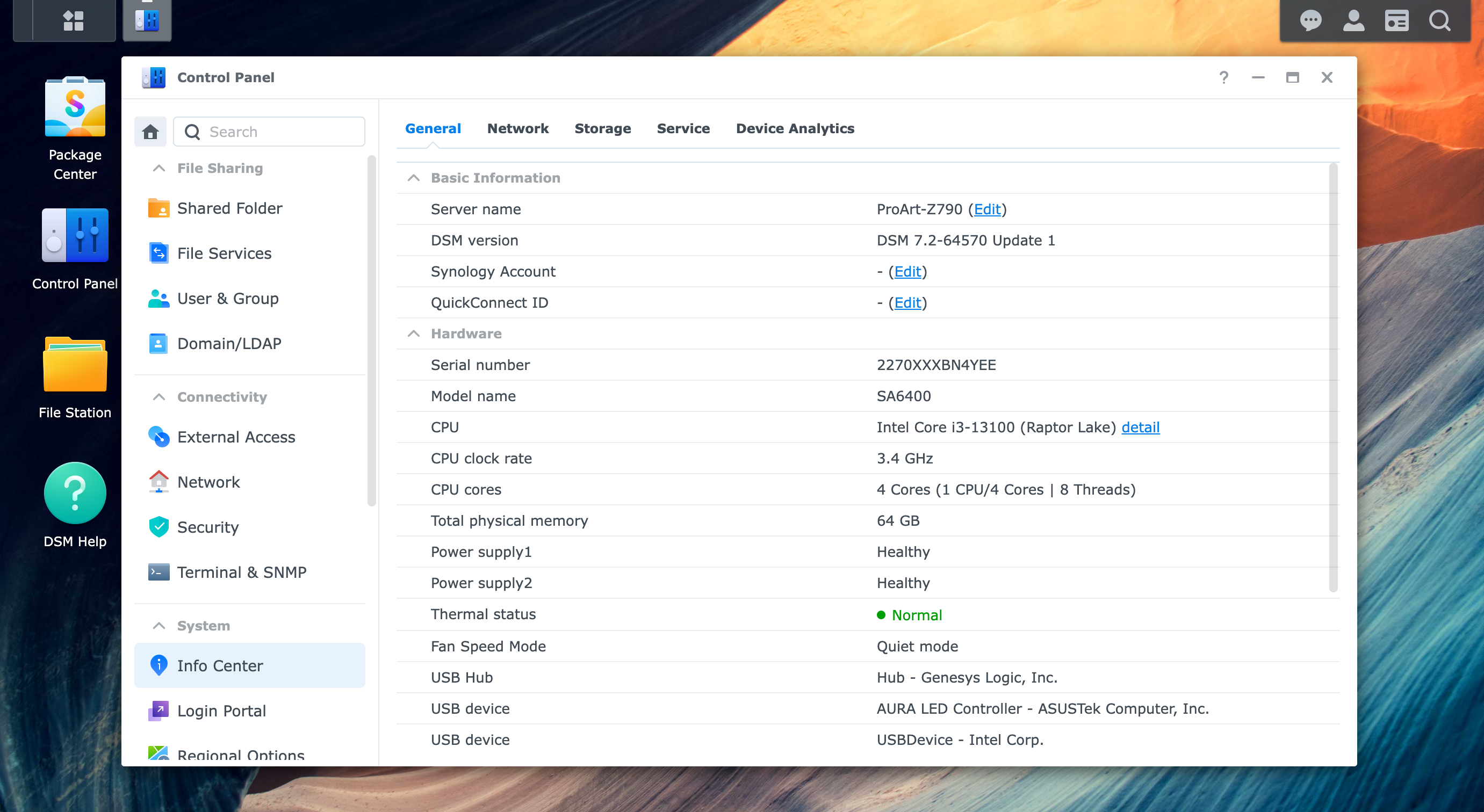This screenshot has height=812, width=1484.
Task: Switch to the Storage tab
Action: [x=602, y=128]
